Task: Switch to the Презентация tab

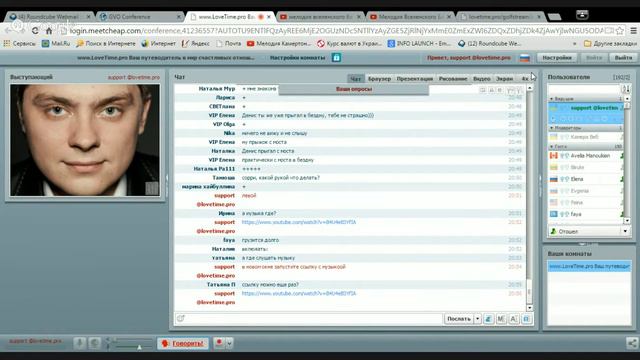Action: coord(415,78)
